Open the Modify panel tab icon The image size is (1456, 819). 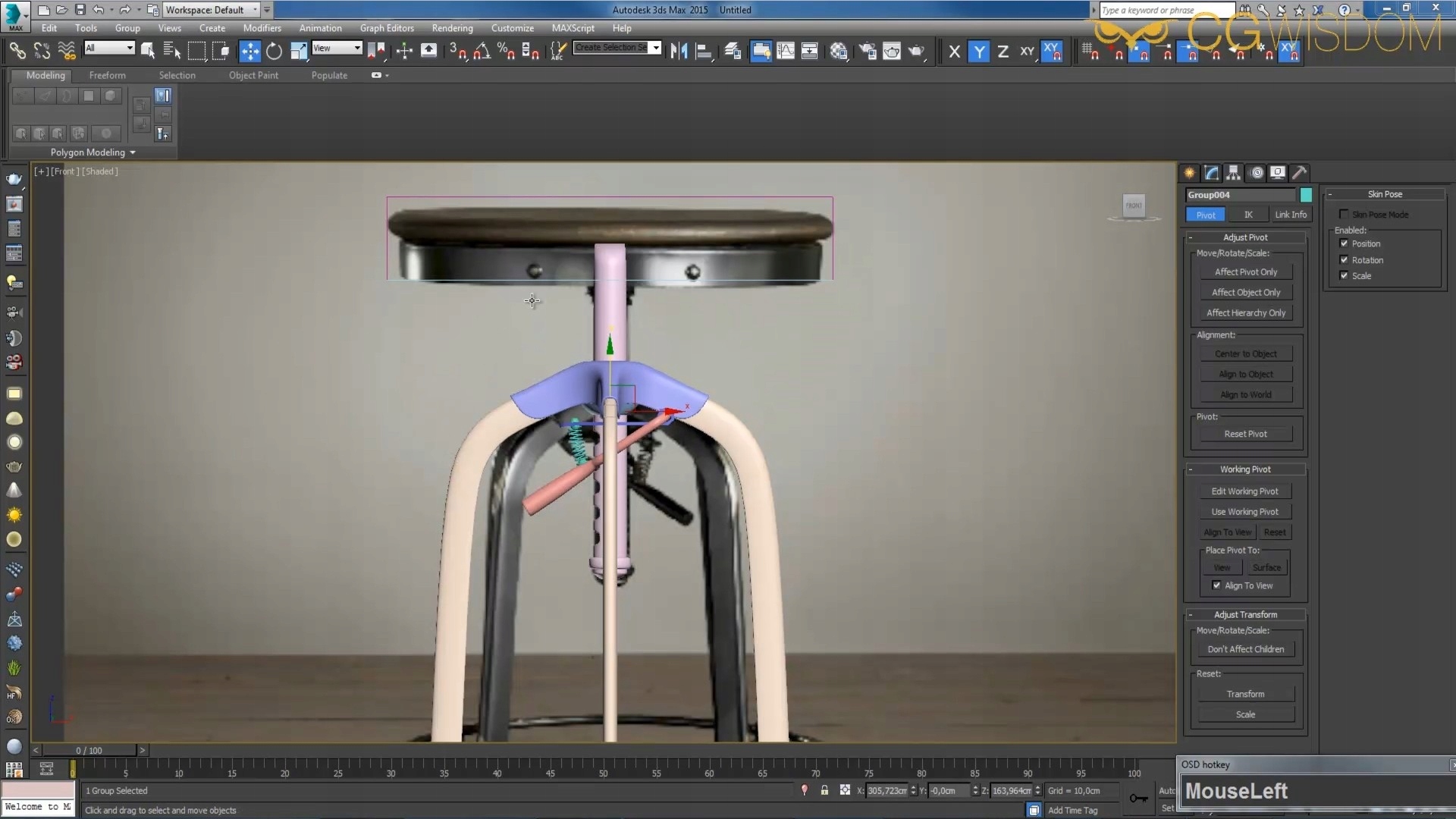coord(1211,173)
